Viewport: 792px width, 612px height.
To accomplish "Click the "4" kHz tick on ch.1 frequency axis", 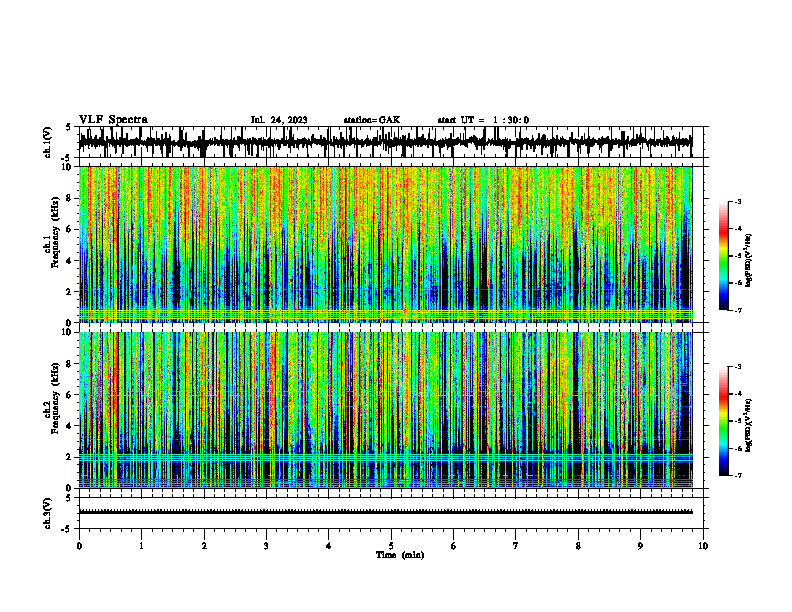I will pos(70,261).
